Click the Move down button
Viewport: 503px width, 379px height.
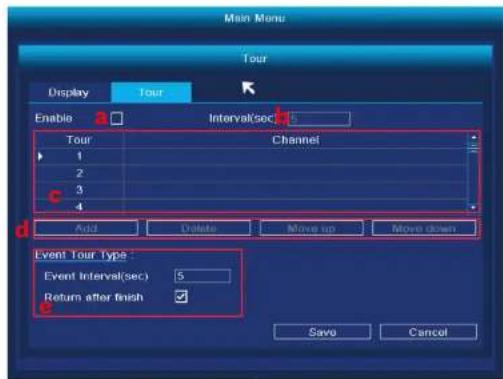click(424, 228)
